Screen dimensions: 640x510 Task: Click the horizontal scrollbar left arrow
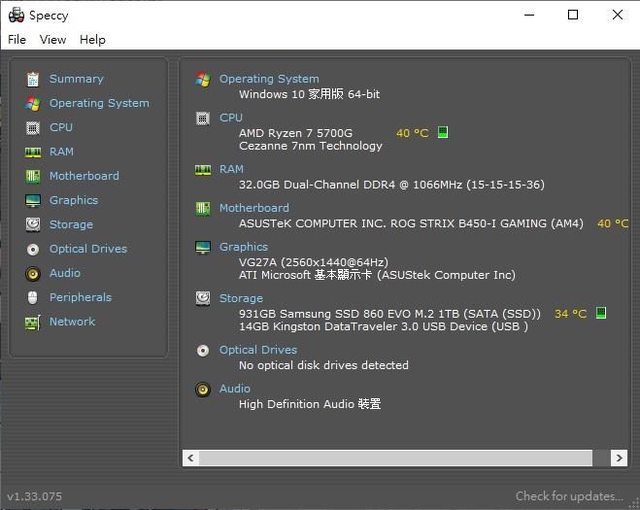click(x=190, y=458)
